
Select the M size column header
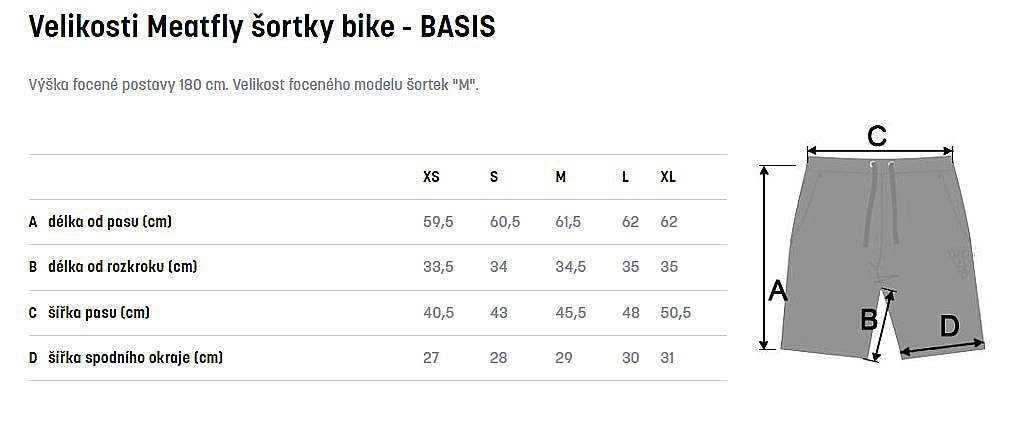click(x=561, y=177)
